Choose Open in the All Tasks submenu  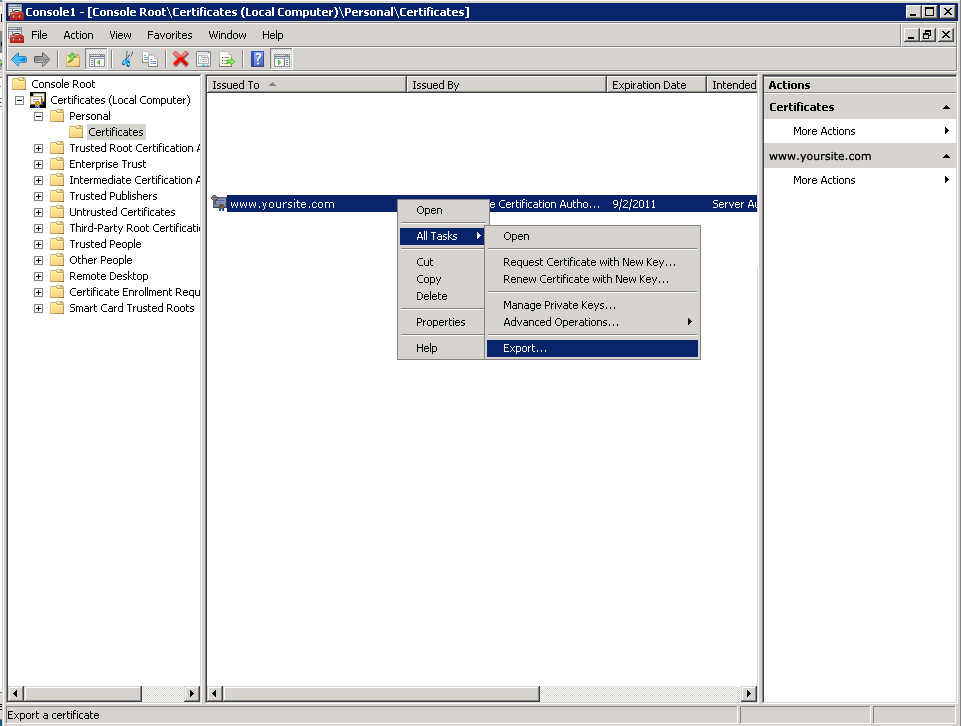pos(592,236)
